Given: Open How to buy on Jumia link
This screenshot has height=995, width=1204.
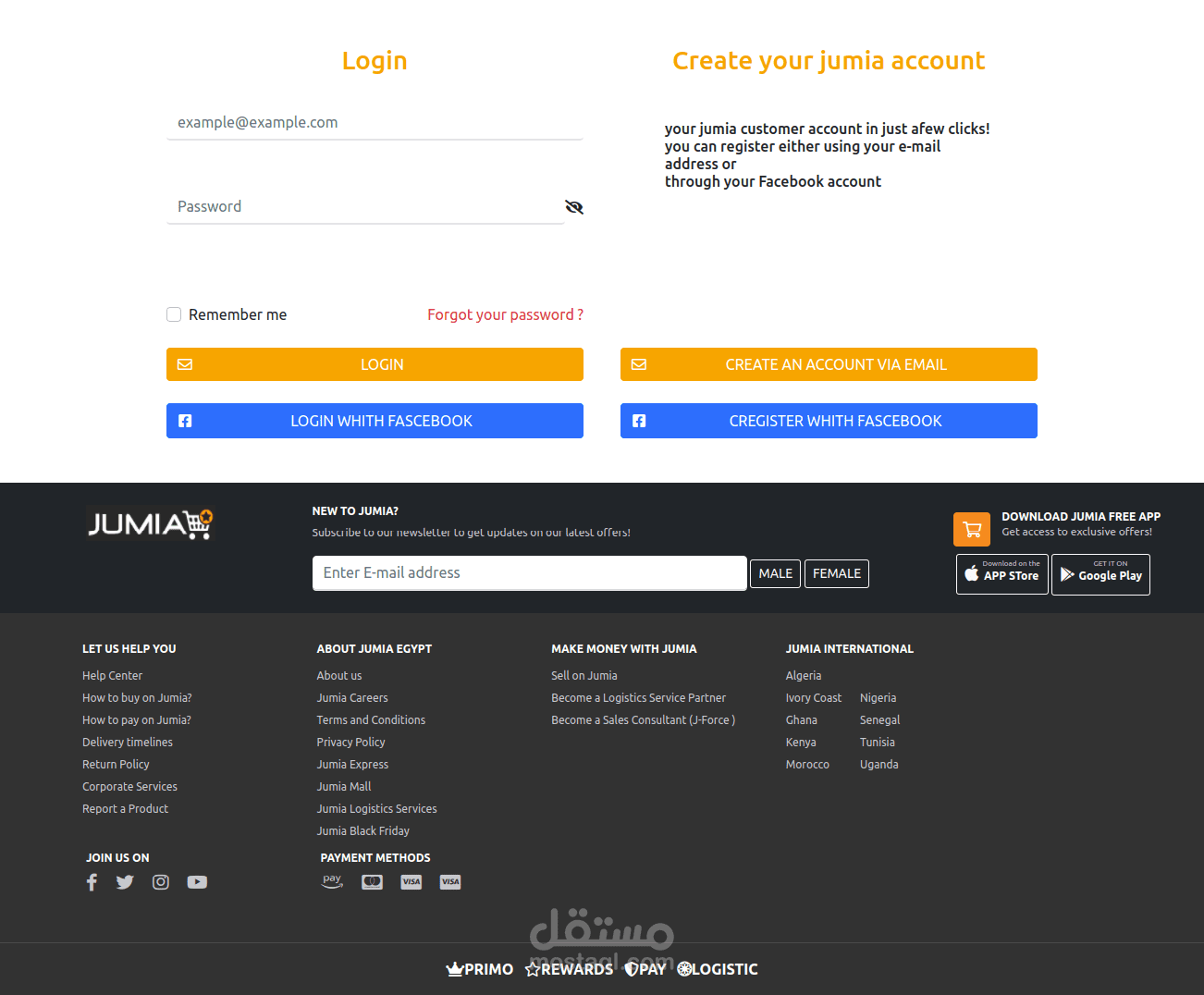Looking at the screenshot, I should tap(137, 698).
